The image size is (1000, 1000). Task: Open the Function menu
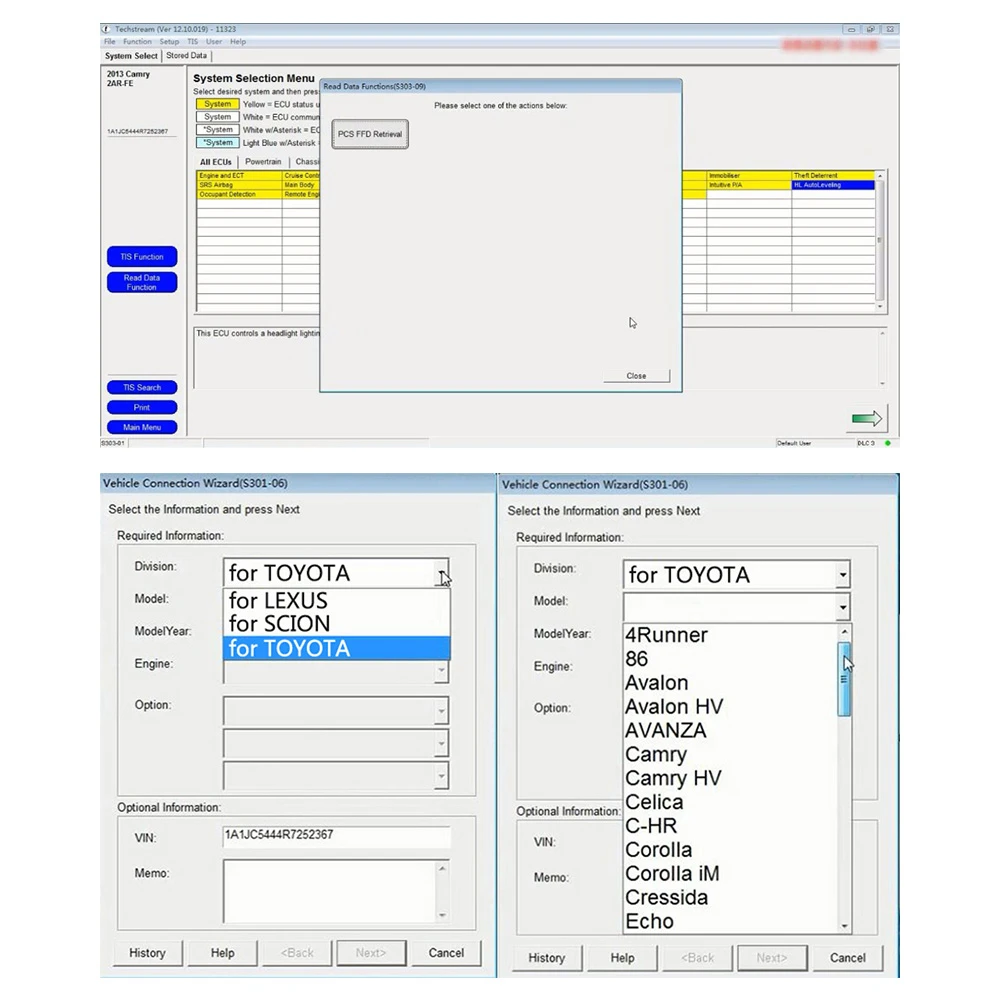click(137, 41)
